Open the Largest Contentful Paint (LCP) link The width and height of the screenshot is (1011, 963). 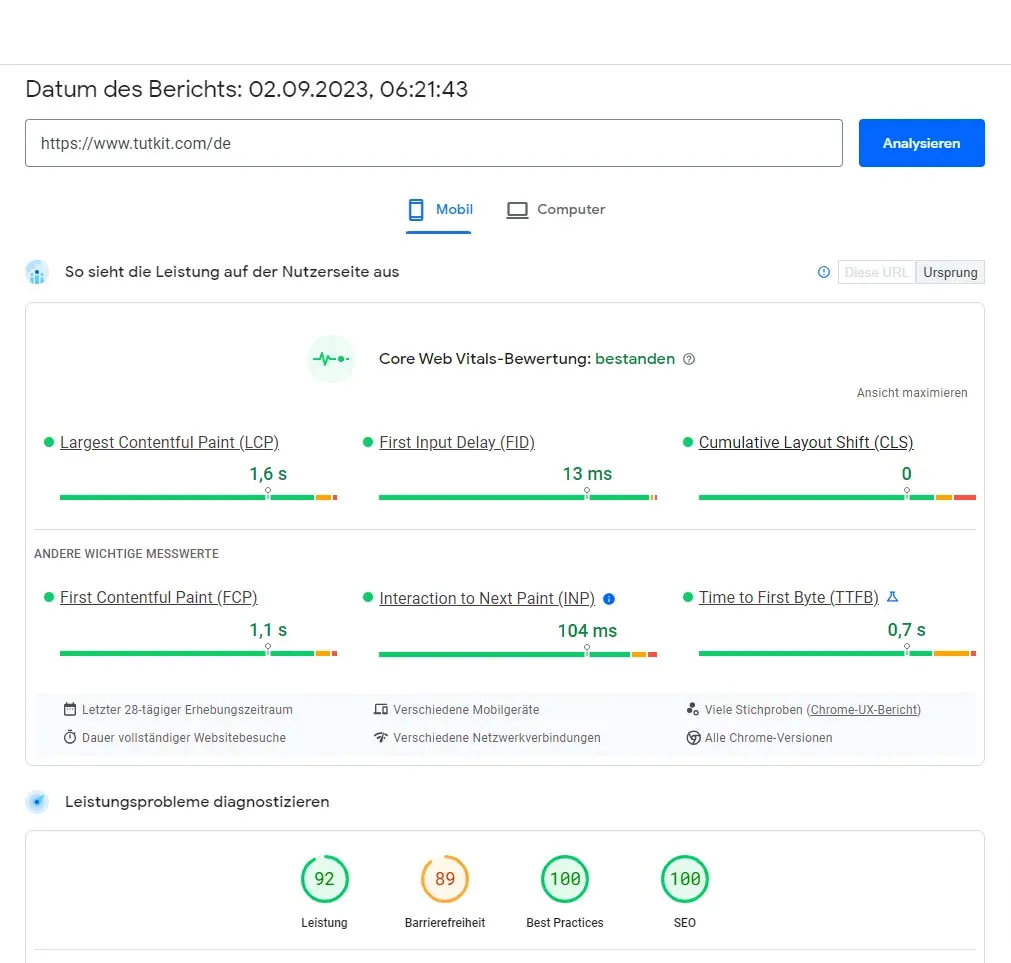[x=169, y=442]
